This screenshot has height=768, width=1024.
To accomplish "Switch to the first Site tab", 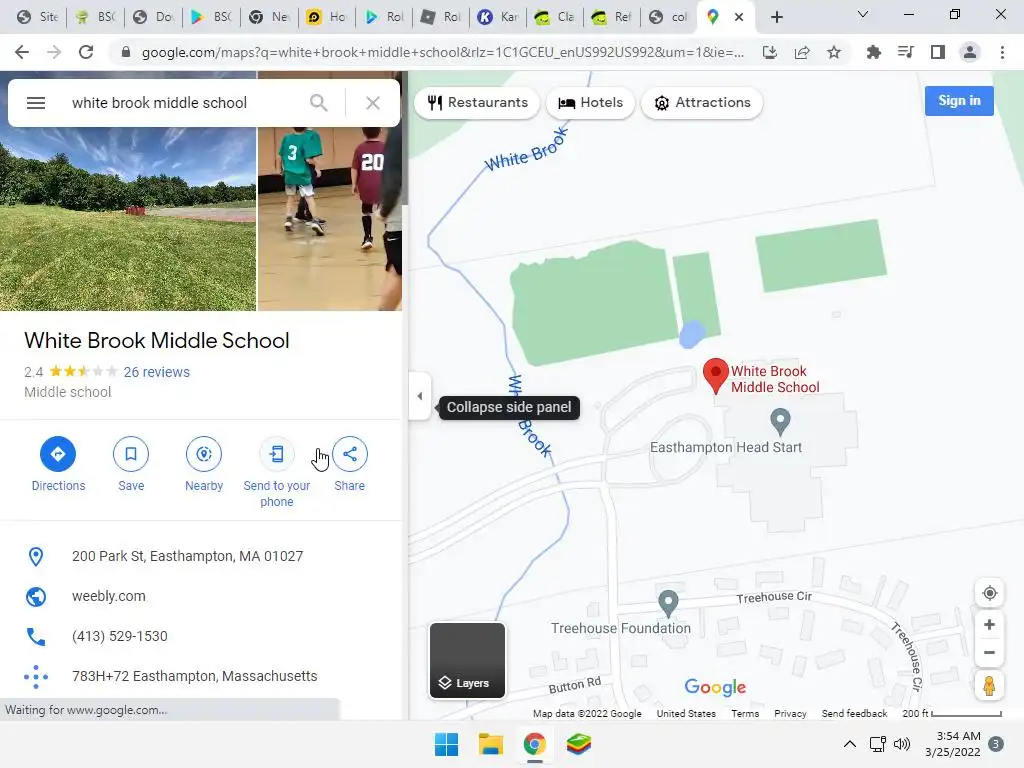I will click(37, 17).
